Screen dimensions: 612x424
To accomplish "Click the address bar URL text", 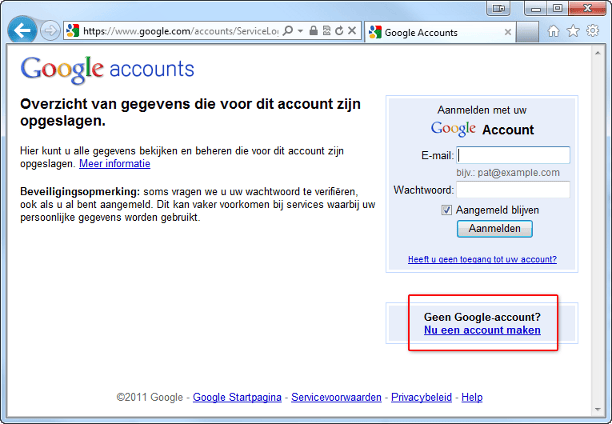I will 181,31.
